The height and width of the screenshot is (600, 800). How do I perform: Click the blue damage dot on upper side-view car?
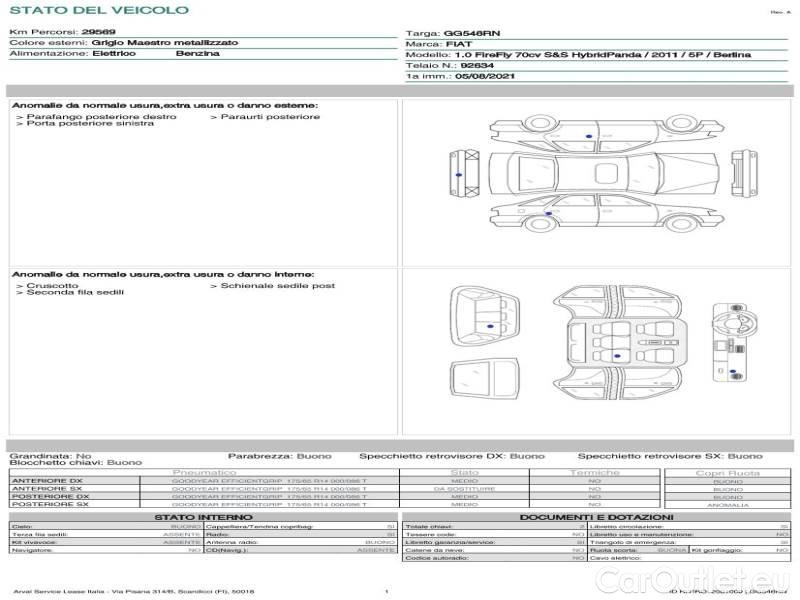pos(589,134)
